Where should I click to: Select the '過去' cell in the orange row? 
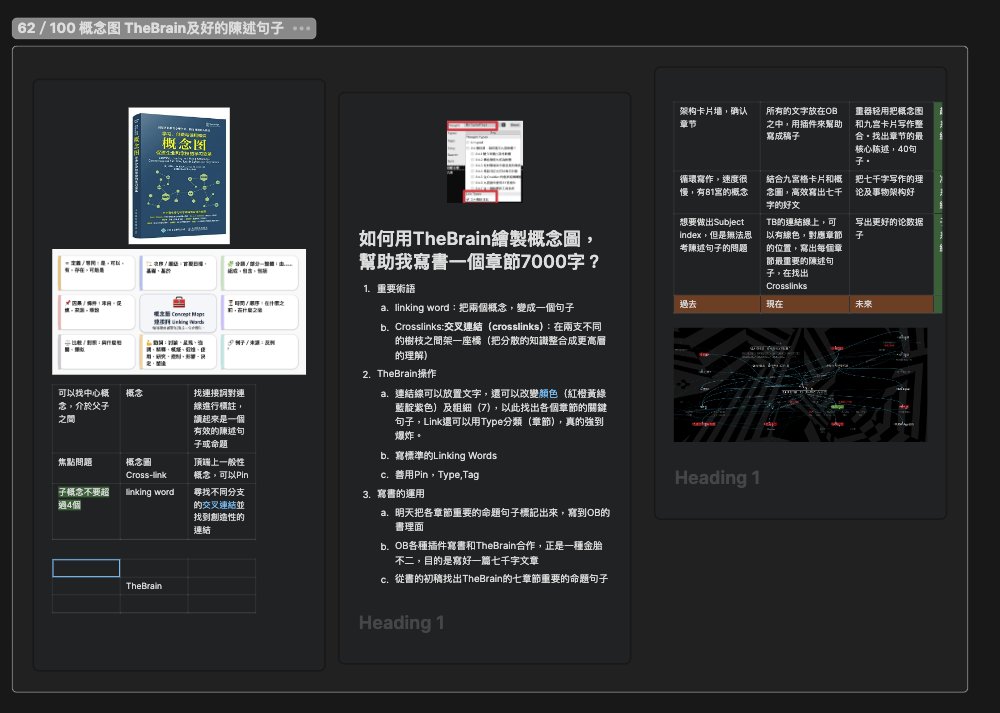(716, 304)
